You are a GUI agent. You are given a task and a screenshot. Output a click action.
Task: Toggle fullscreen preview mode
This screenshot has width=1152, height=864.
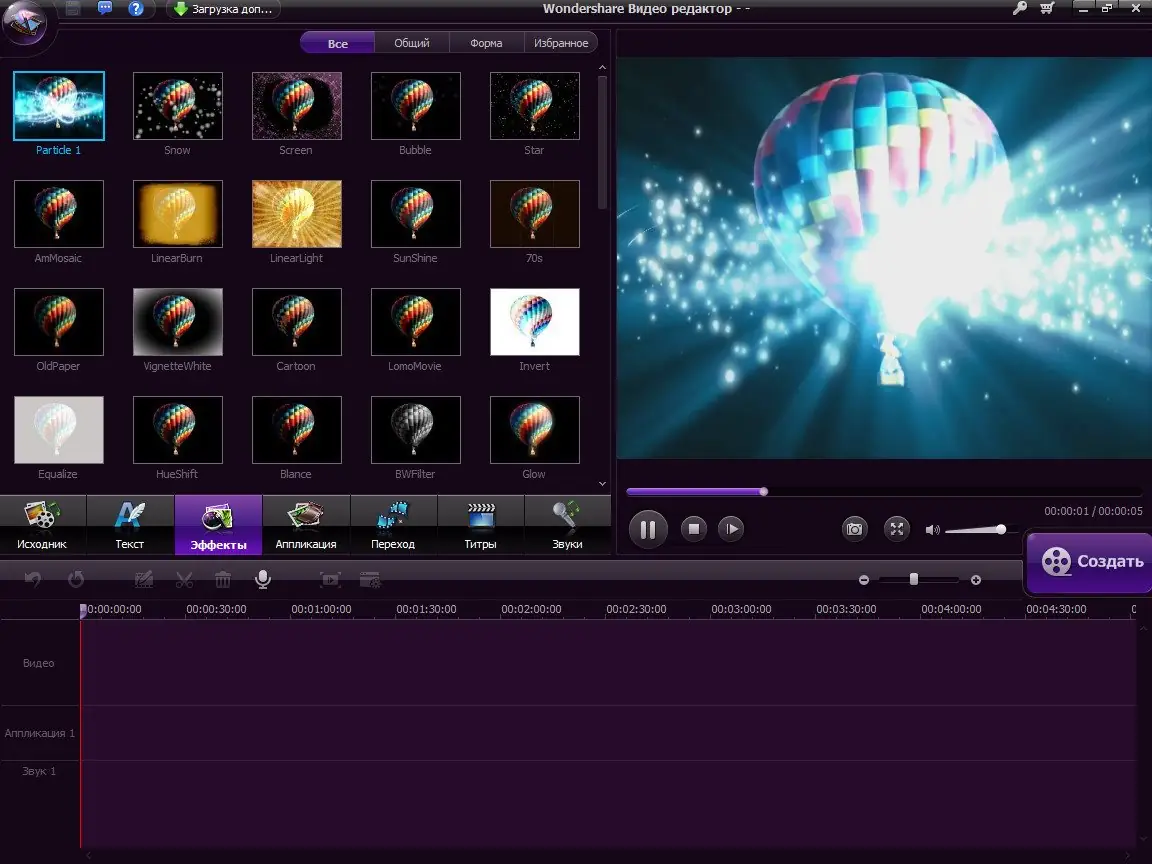[897, 529]
